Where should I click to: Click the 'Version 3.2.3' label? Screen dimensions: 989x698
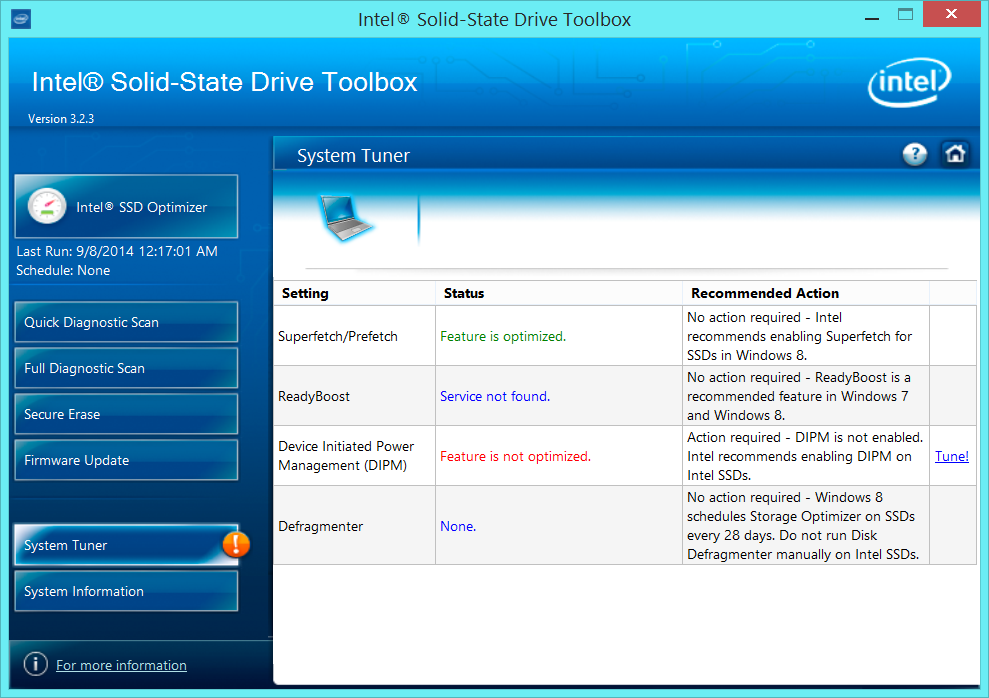coord(61,119)
